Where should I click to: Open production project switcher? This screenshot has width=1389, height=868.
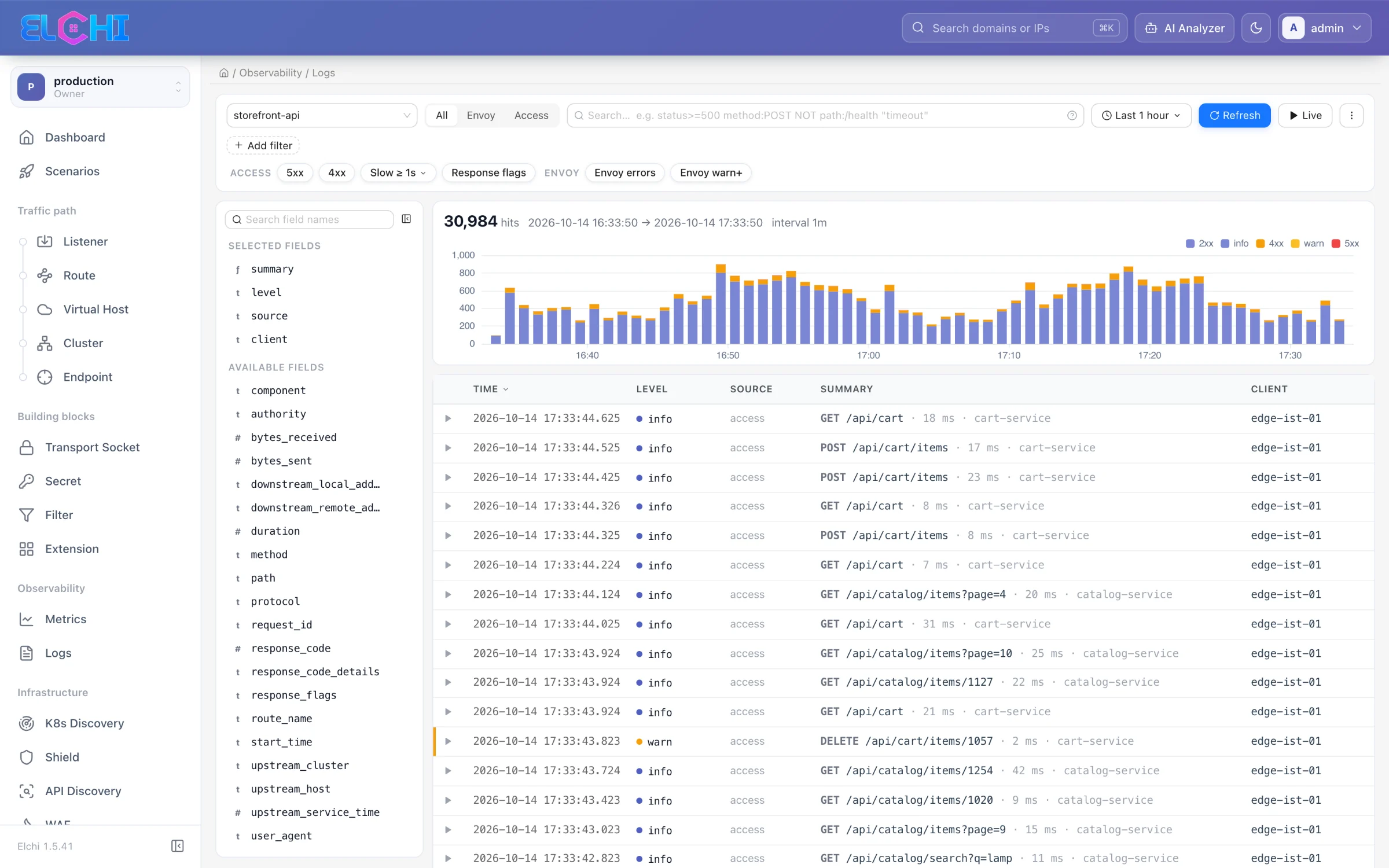[100, 87]
